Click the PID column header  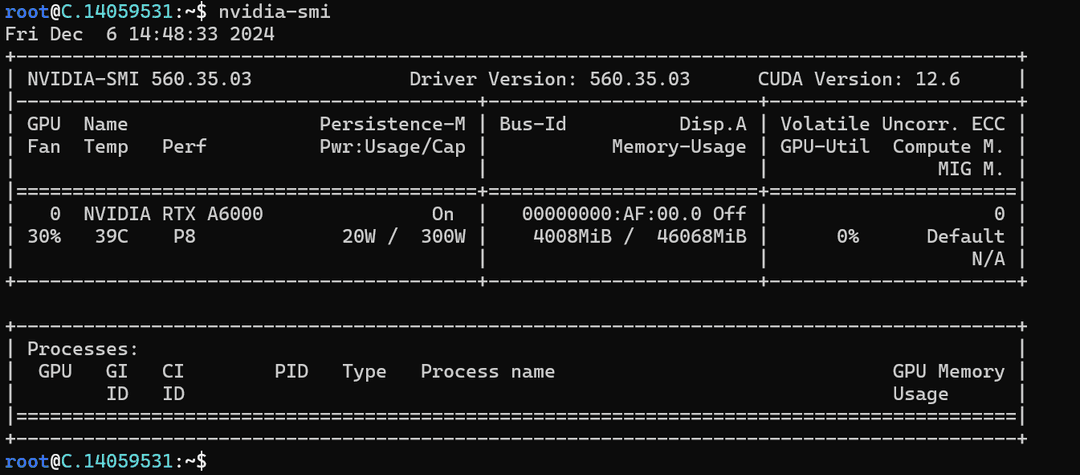click(x=291, y=372)
